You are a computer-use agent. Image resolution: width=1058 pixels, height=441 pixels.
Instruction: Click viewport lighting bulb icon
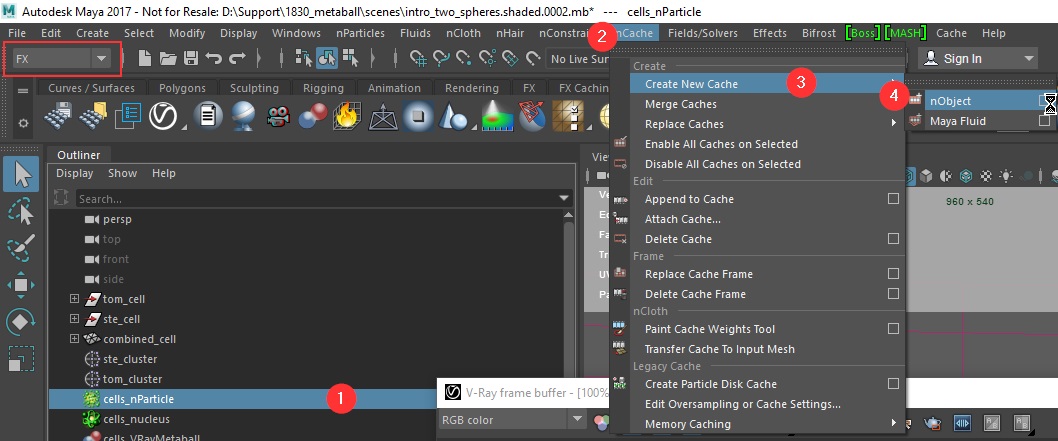tap(1006, 176)
